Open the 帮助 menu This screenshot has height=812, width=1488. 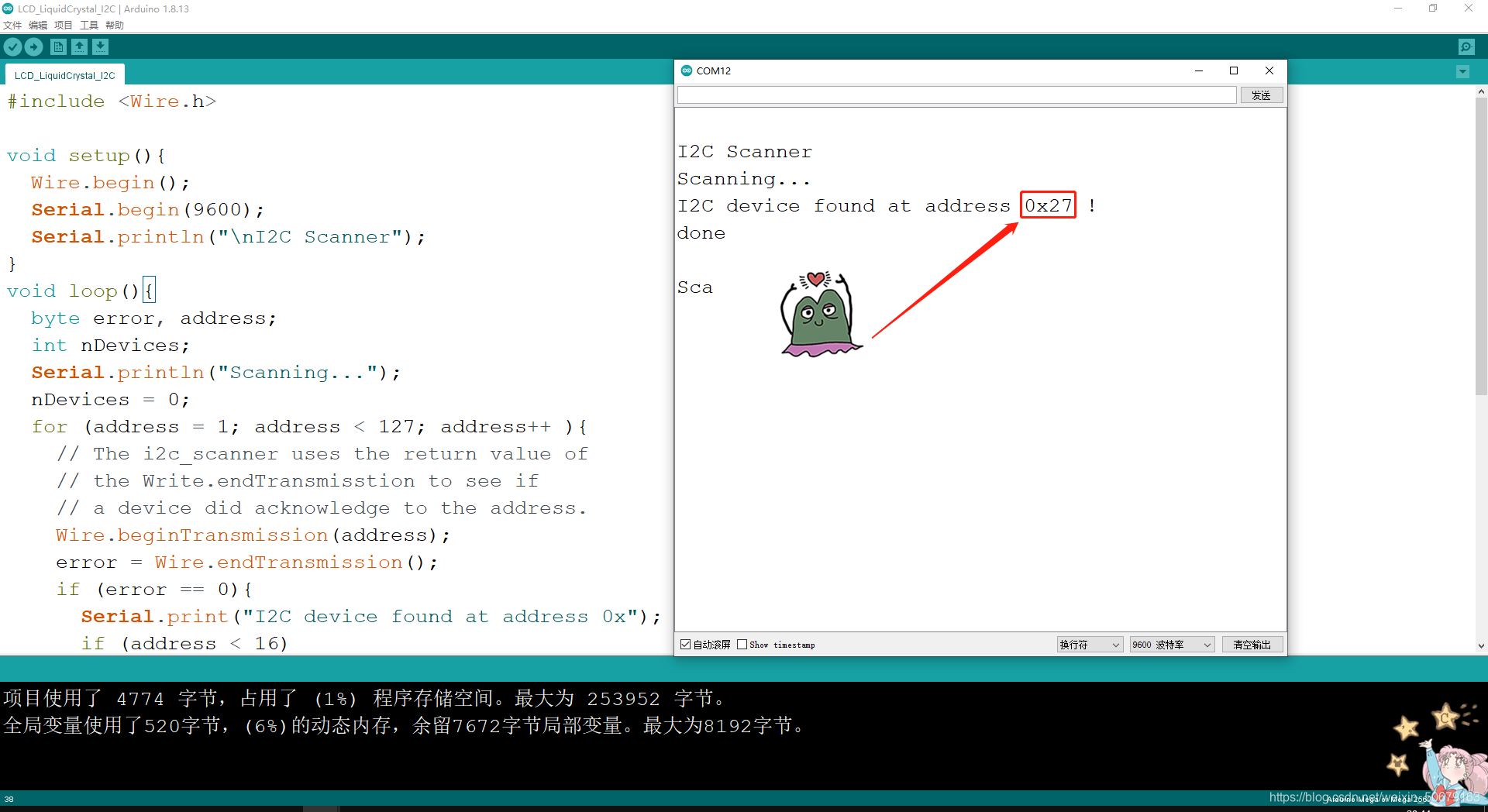coord(114,25)
